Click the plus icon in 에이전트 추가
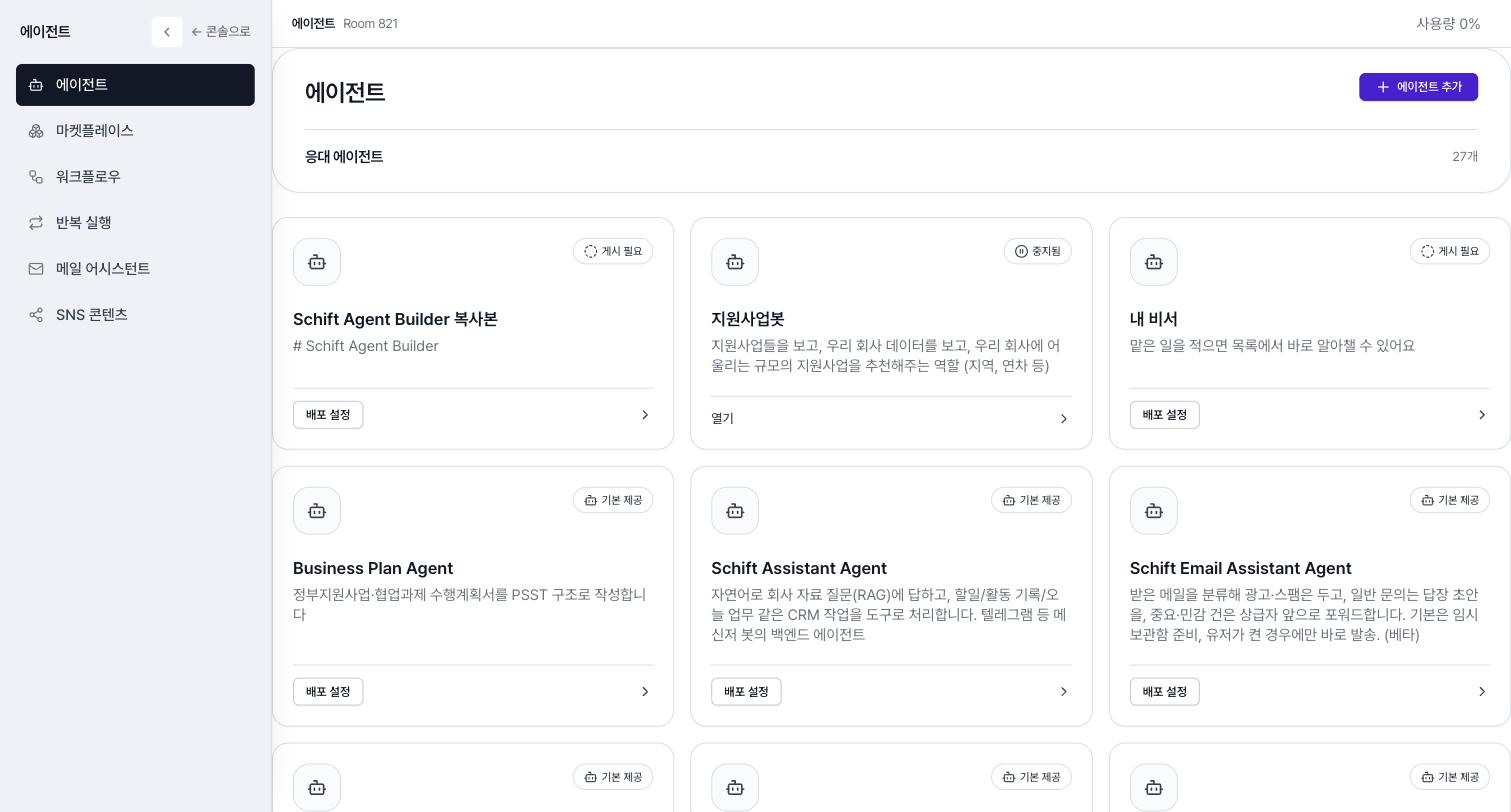1511x812 pixels. pyautogui.click(x=1383, y=87)
